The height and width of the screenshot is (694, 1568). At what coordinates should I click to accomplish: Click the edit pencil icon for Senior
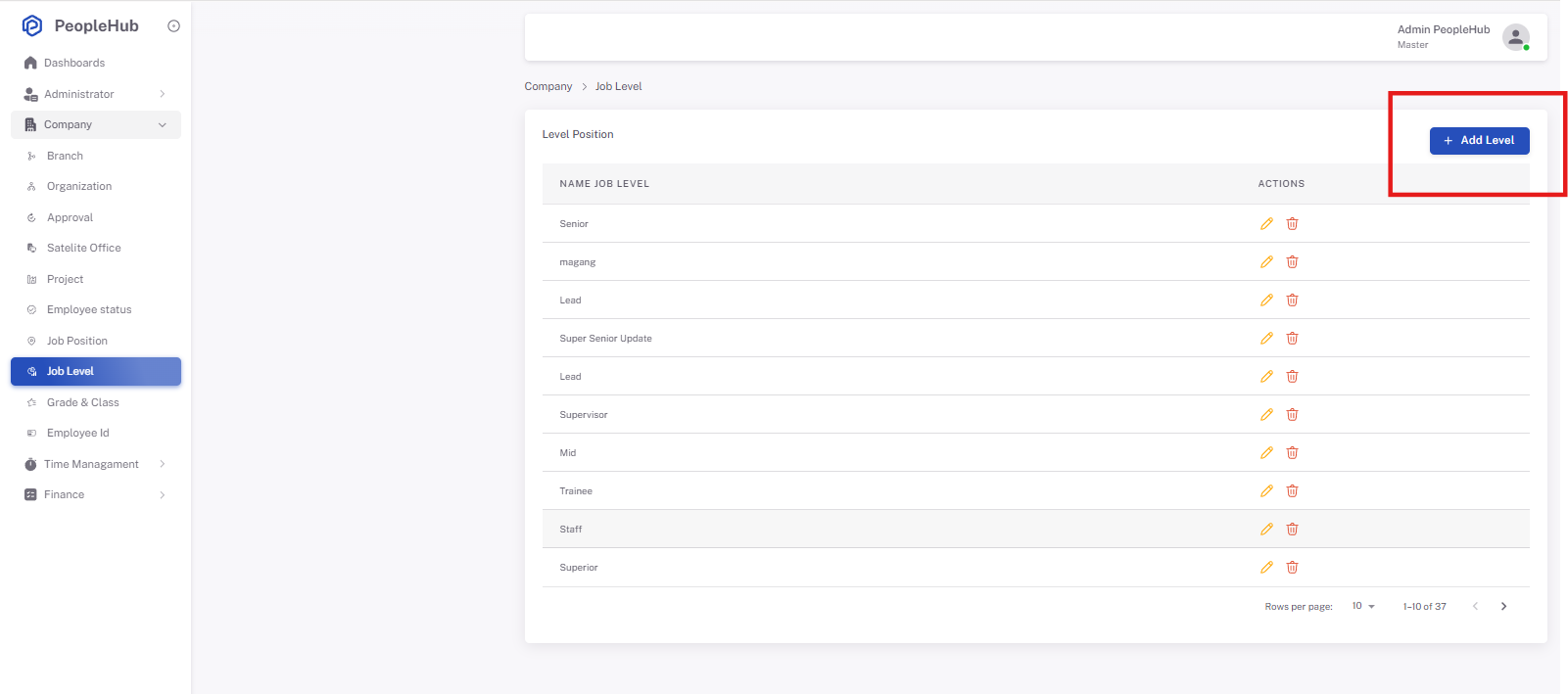[x=1266, y=224]
